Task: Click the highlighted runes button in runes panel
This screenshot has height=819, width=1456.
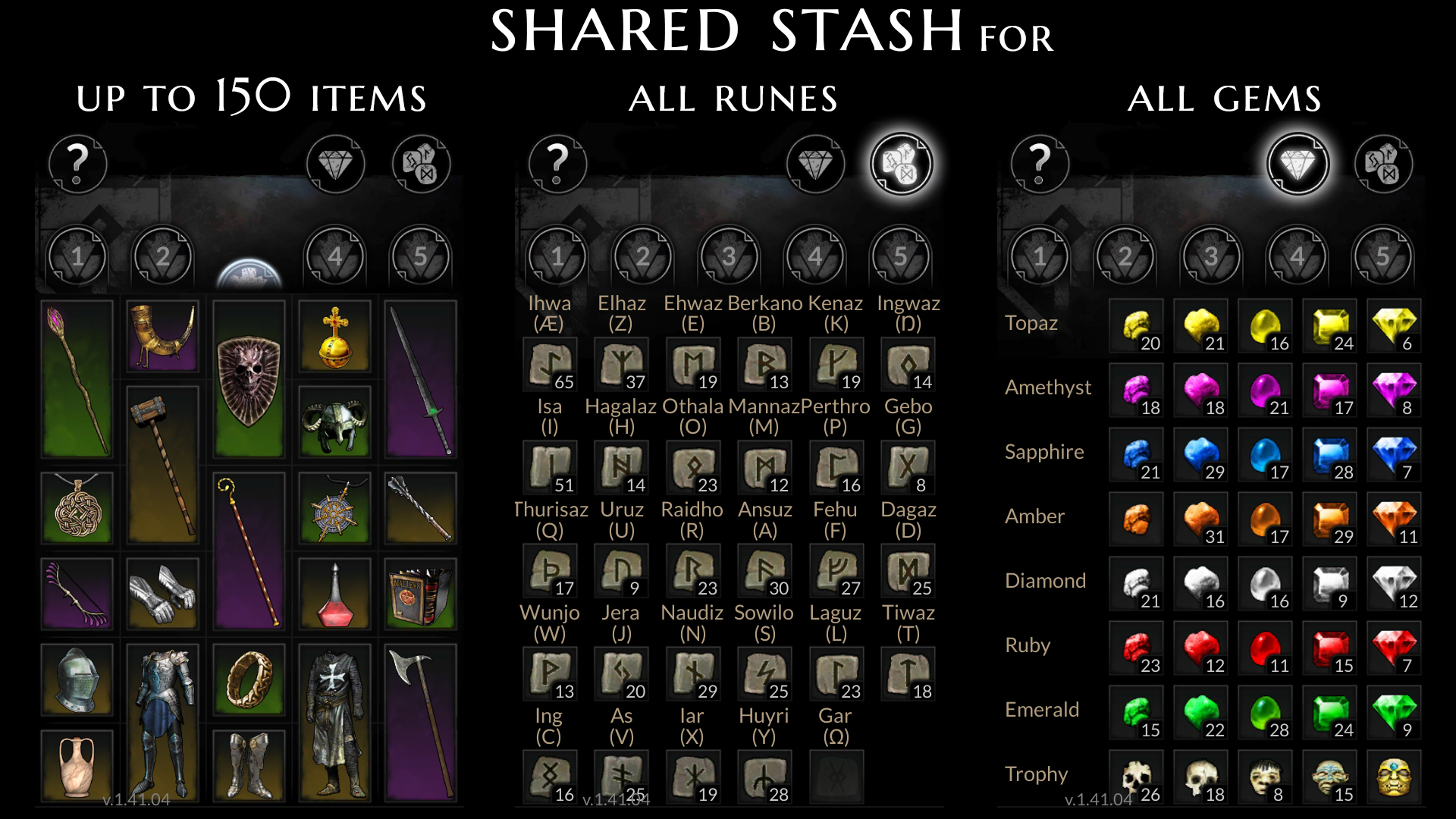Action: [901, 164]
